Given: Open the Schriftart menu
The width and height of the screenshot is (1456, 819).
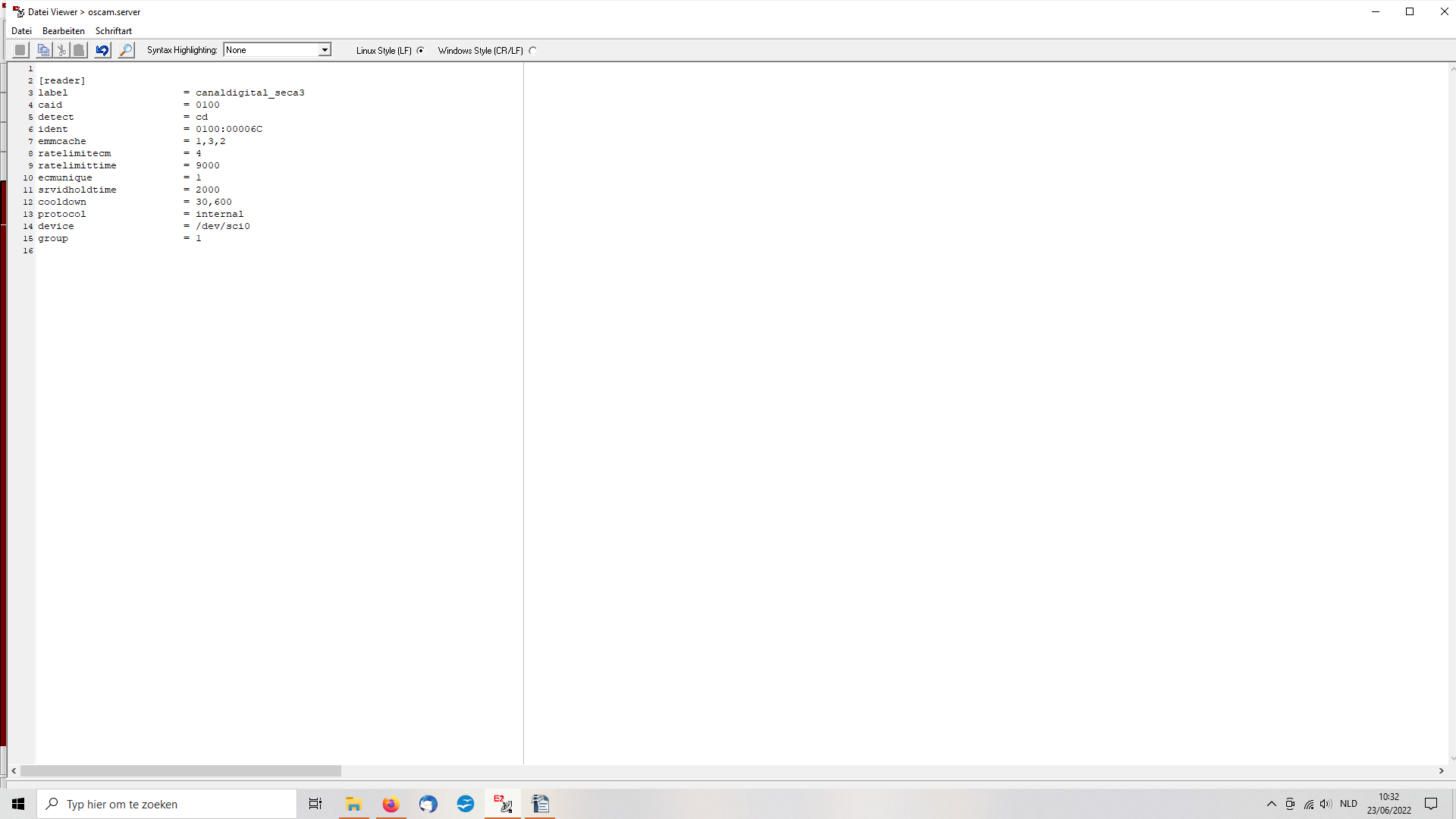Looking at the screenshot, I should [x=114, y=31].
